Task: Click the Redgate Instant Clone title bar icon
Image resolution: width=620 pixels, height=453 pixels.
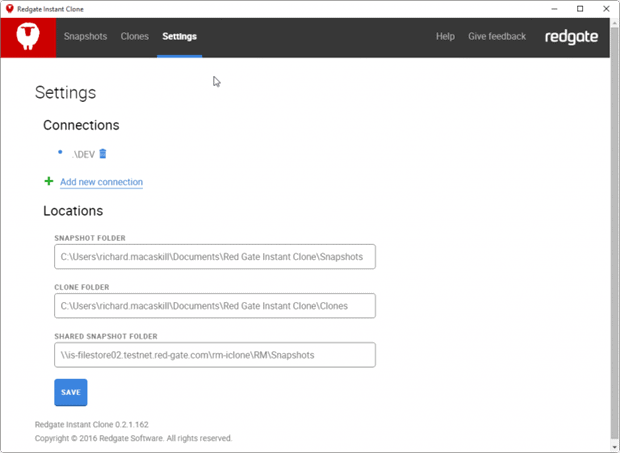Action: point(9,9)
